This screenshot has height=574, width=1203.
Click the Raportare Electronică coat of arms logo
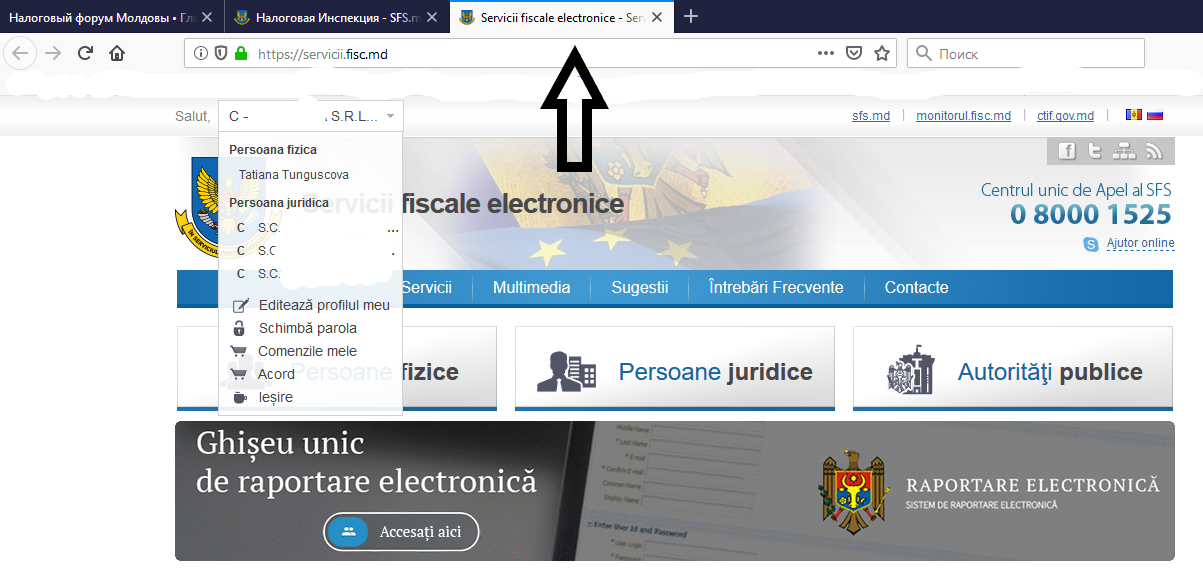tap(854, 492)
